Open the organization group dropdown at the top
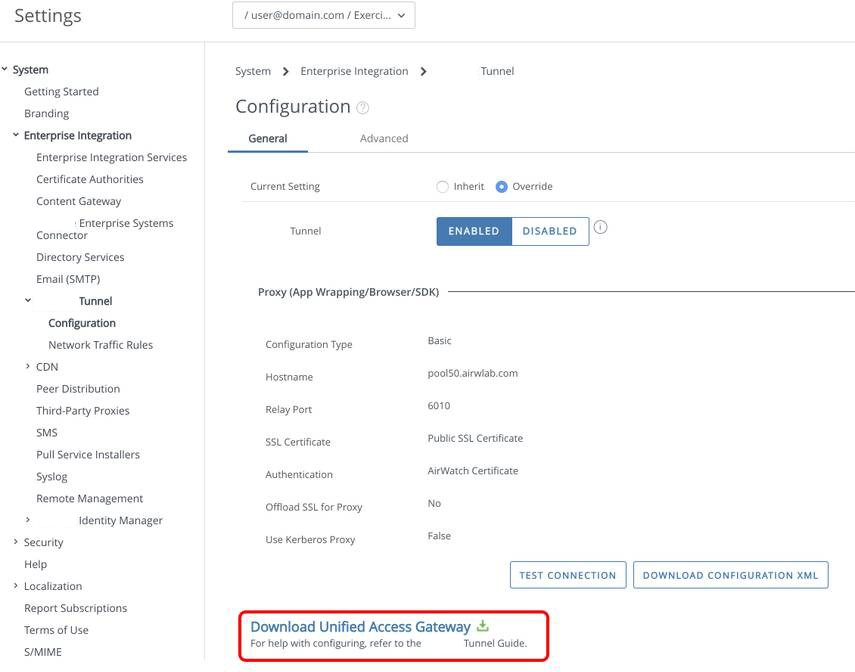Viewport: 855px width, 672px height. click(x=323, y=15)
